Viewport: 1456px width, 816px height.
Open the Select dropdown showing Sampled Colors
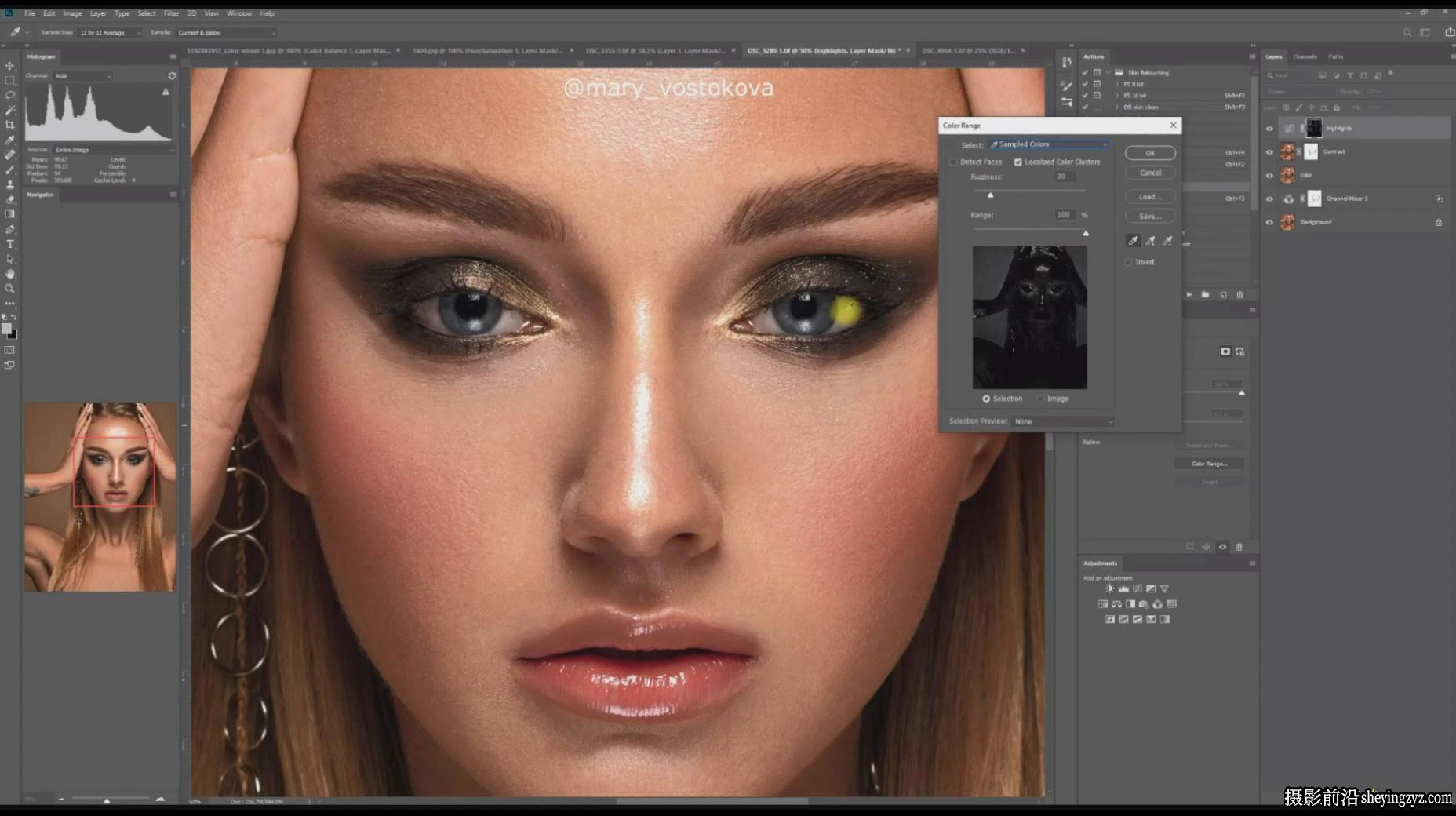coord(1049,144)
